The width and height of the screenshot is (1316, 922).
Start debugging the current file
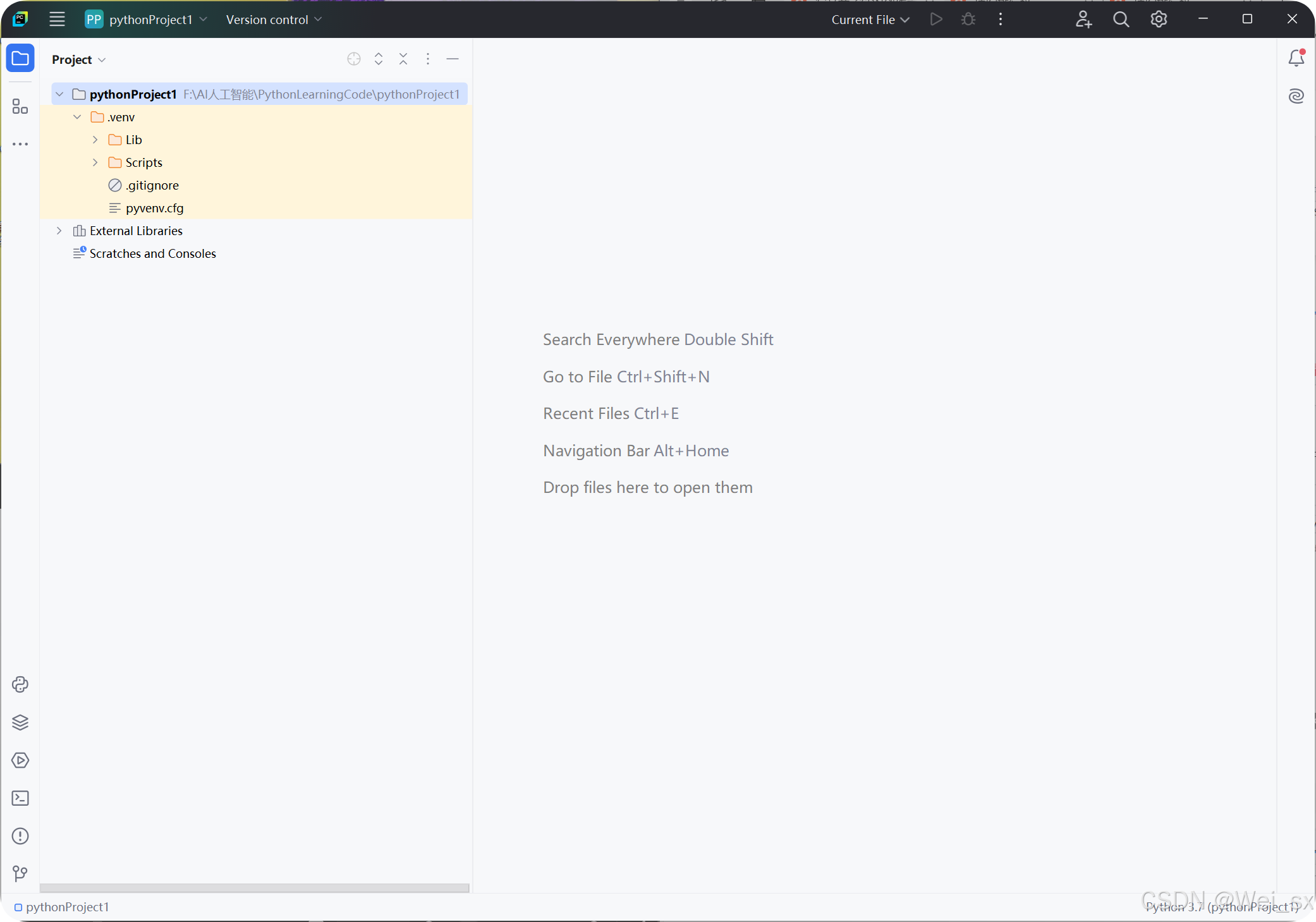(x=968, y=19)
